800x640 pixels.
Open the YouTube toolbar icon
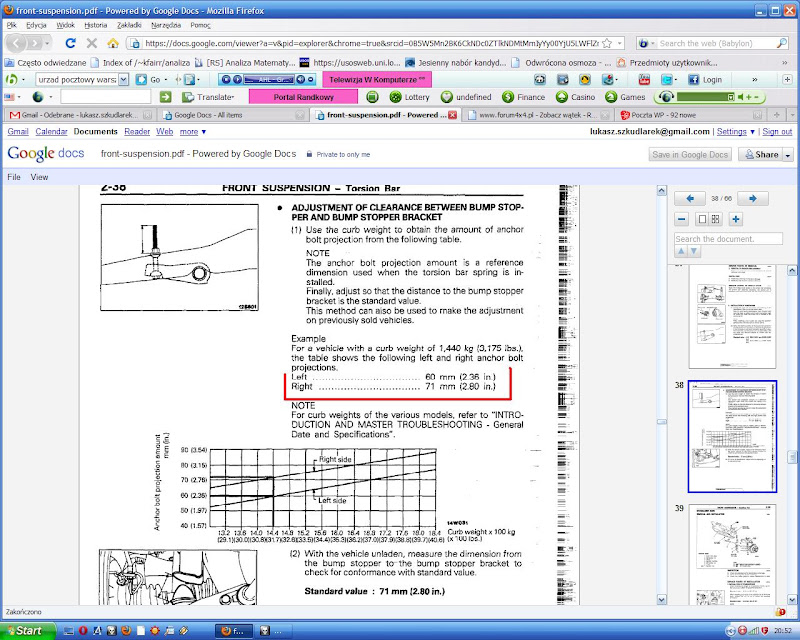(644, 80)
